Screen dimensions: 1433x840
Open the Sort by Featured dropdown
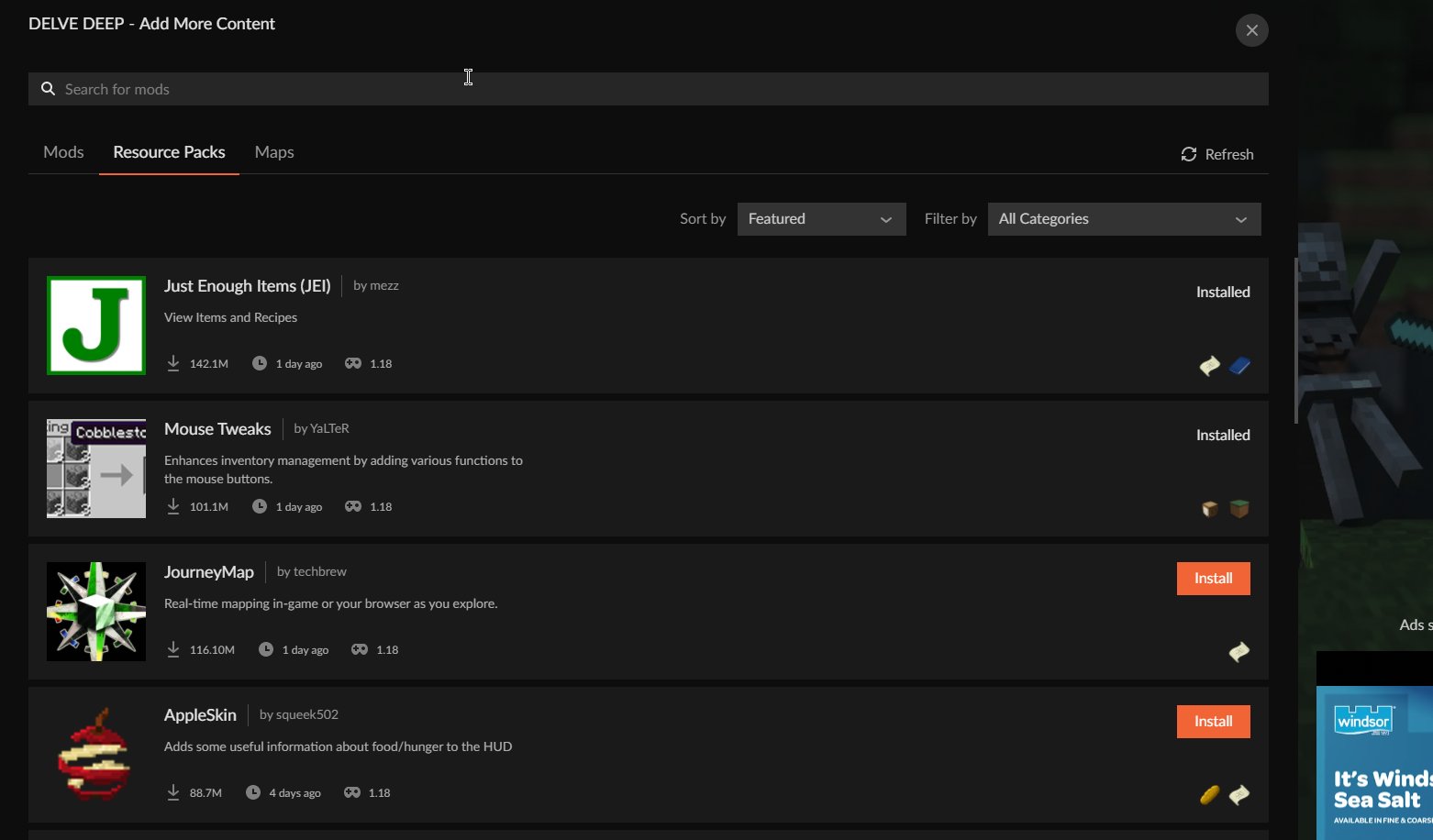(821, 219)
